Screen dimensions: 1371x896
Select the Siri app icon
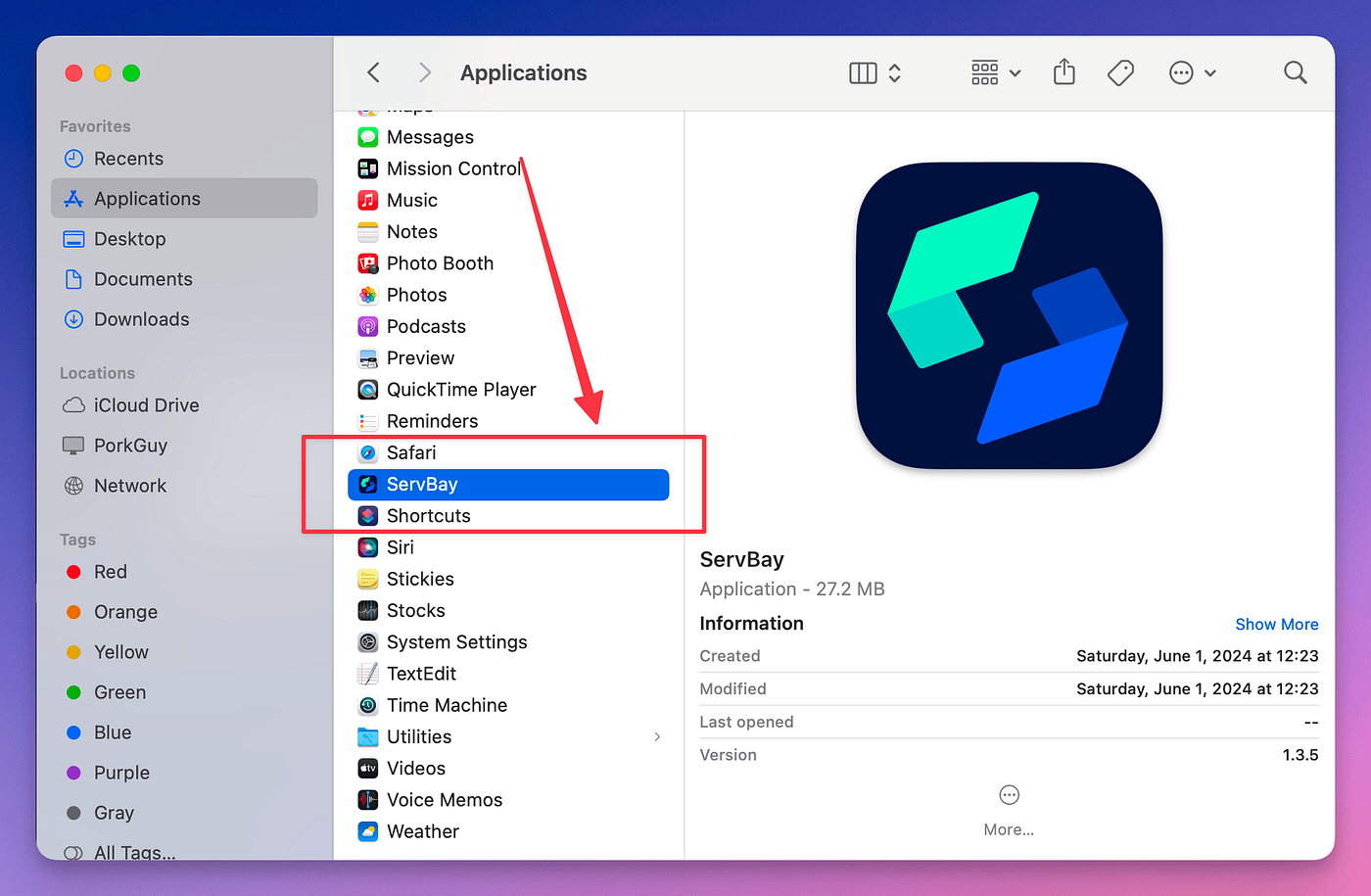(368, 547)
